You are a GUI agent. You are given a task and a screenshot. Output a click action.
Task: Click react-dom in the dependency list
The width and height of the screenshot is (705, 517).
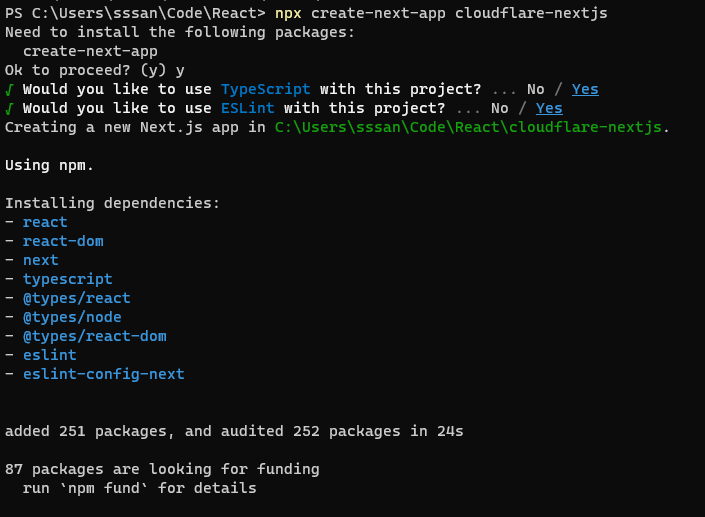pyautogui.click(x=63, y=241)
